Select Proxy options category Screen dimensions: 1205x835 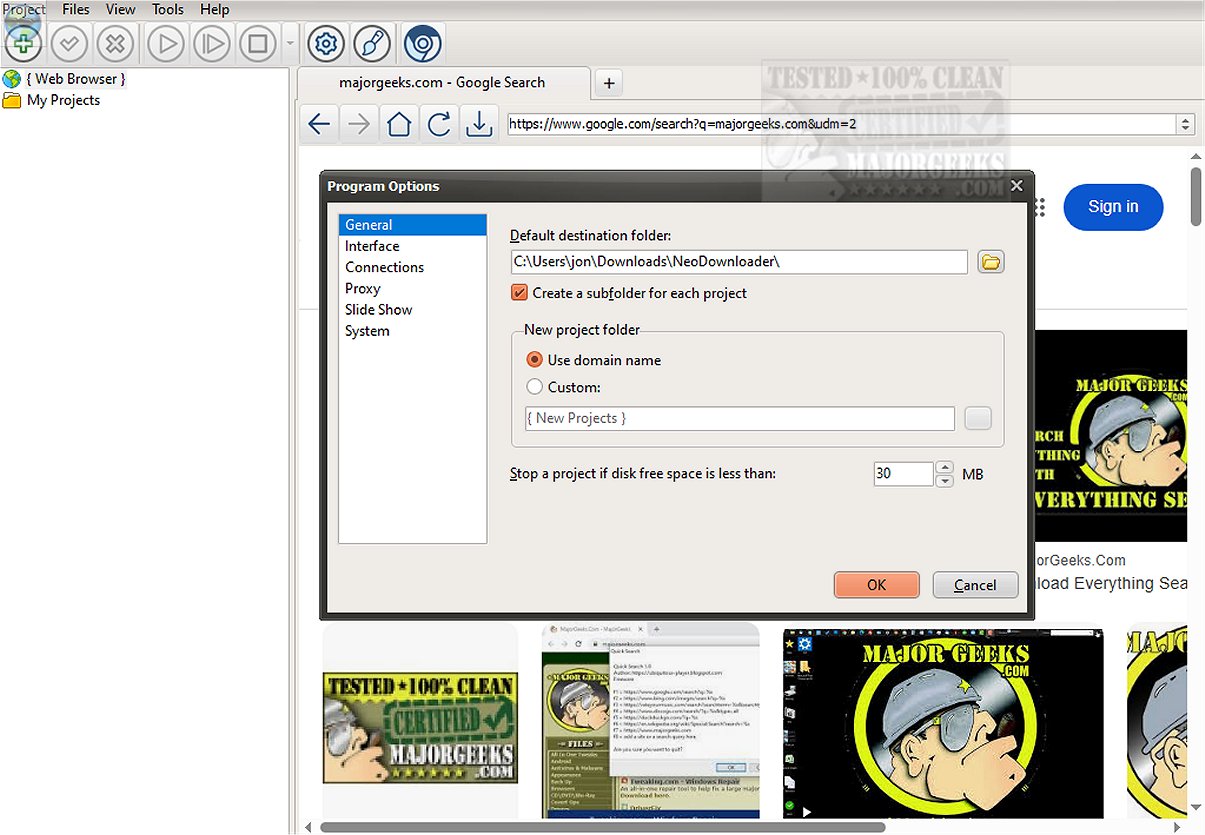pyautogui.click(x=412, y=288)
